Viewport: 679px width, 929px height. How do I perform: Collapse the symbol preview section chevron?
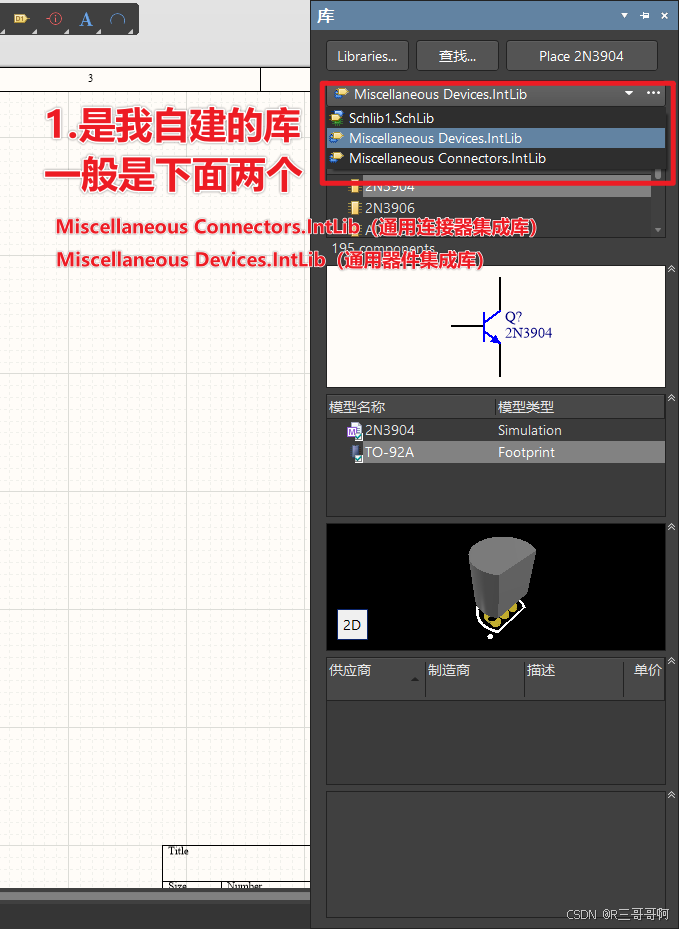point(671,269)
